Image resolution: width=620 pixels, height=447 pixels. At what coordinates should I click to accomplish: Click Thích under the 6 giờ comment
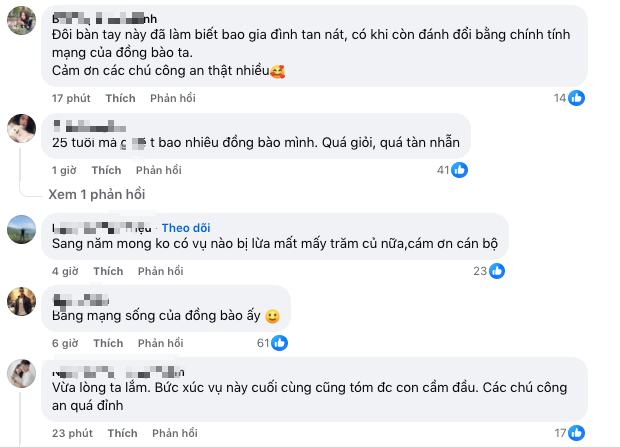point(108,343)
